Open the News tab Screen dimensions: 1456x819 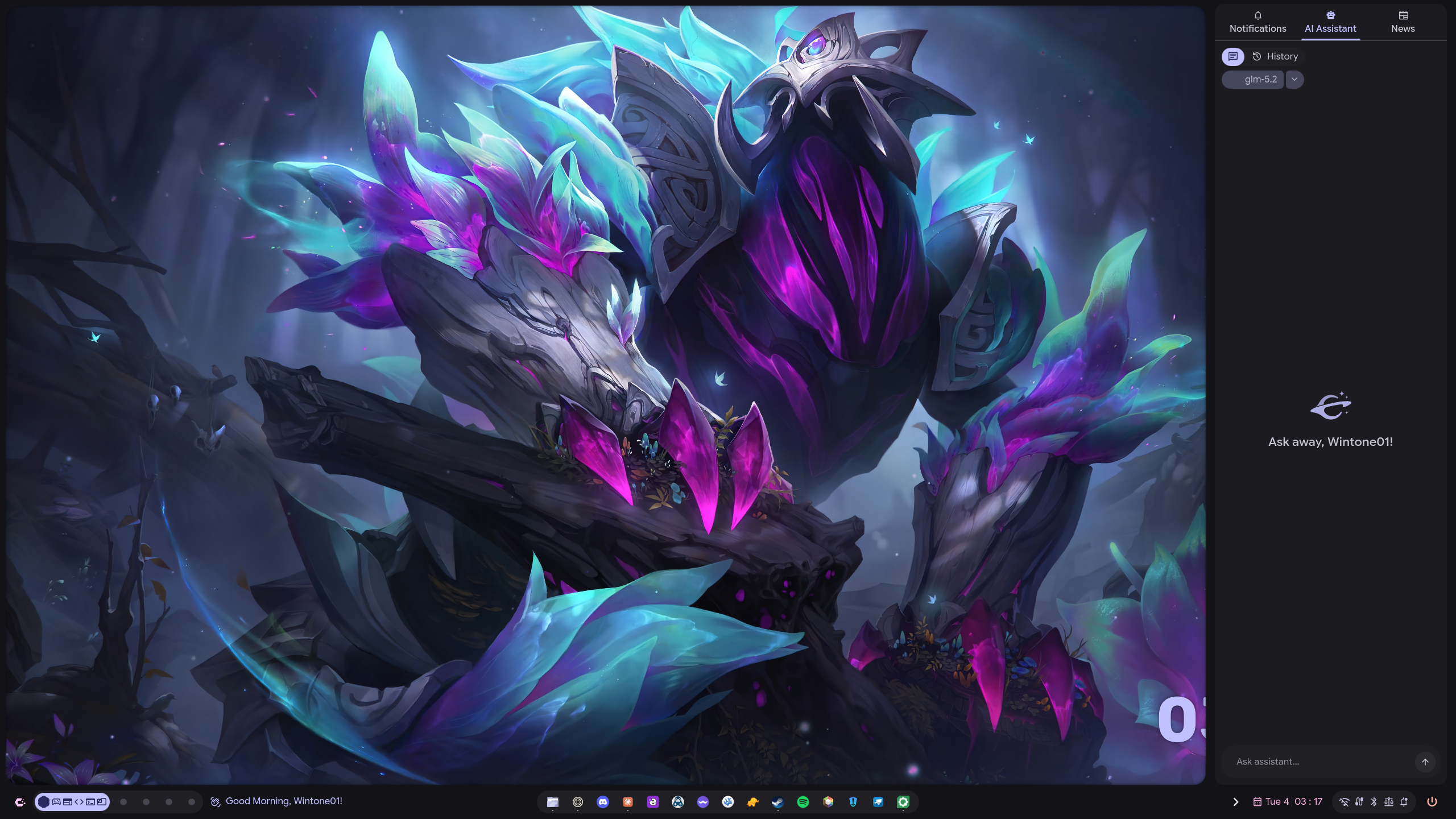[x=1403, y=23]
